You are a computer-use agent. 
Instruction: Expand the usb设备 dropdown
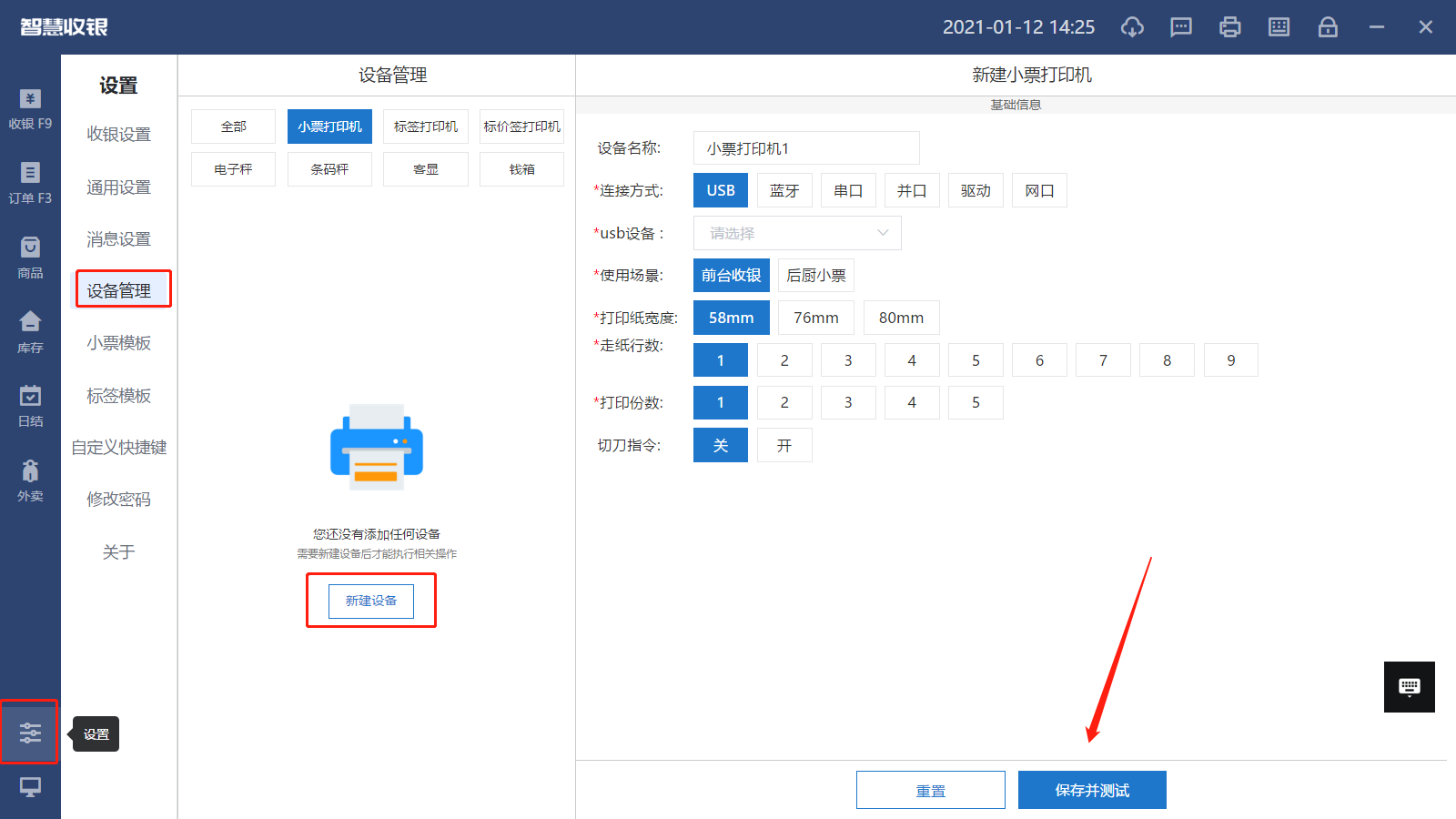(797, 233)
